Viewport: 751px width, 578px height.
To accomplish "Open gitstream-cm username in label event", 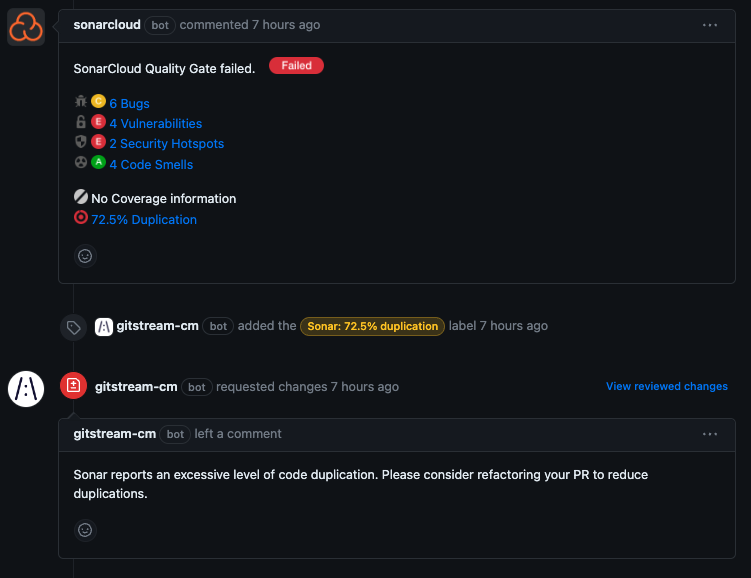I will point(158,326).
